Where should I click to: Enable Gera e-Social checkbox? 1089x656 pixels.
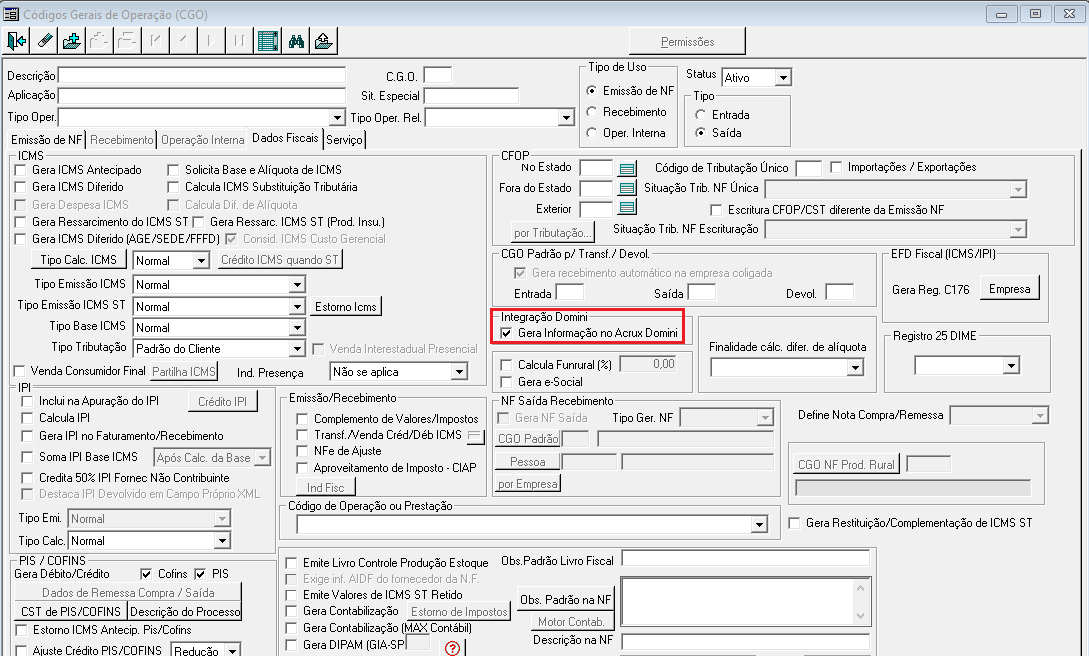point(506,382)
